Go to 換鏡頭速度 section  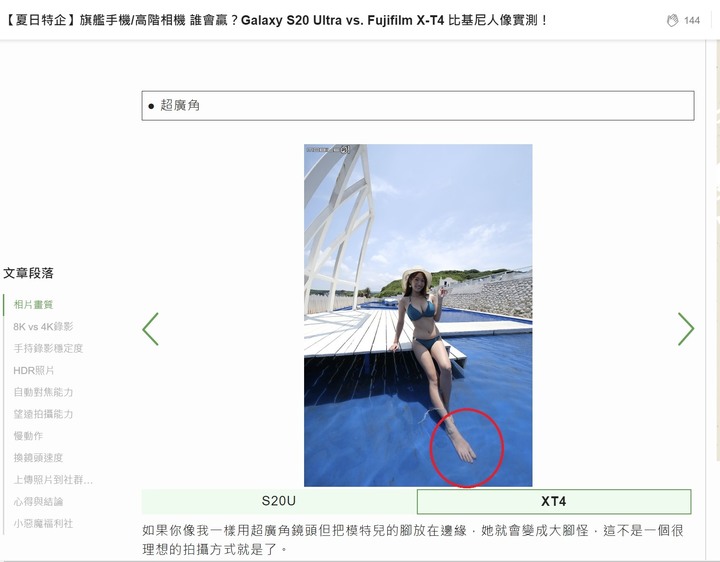point(38,458)
